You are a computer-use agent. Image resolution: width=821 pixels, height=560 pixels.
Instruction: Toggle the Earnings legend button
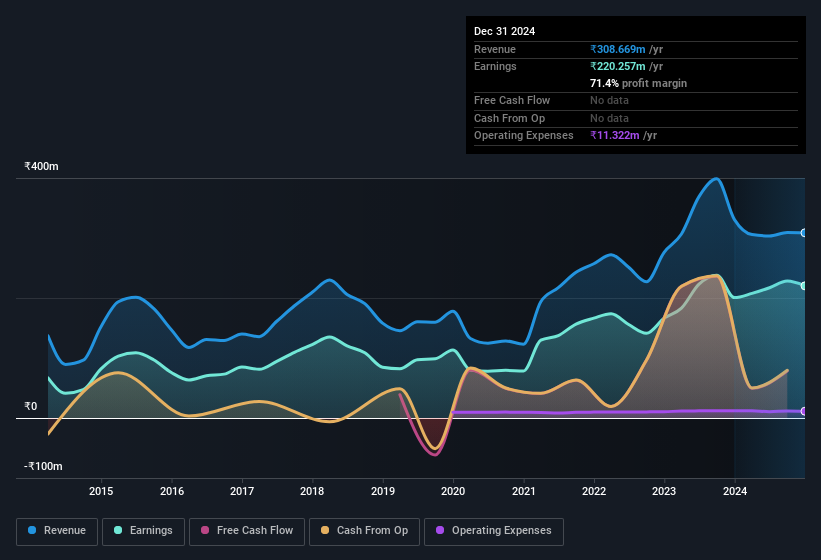tap(143, 531)
